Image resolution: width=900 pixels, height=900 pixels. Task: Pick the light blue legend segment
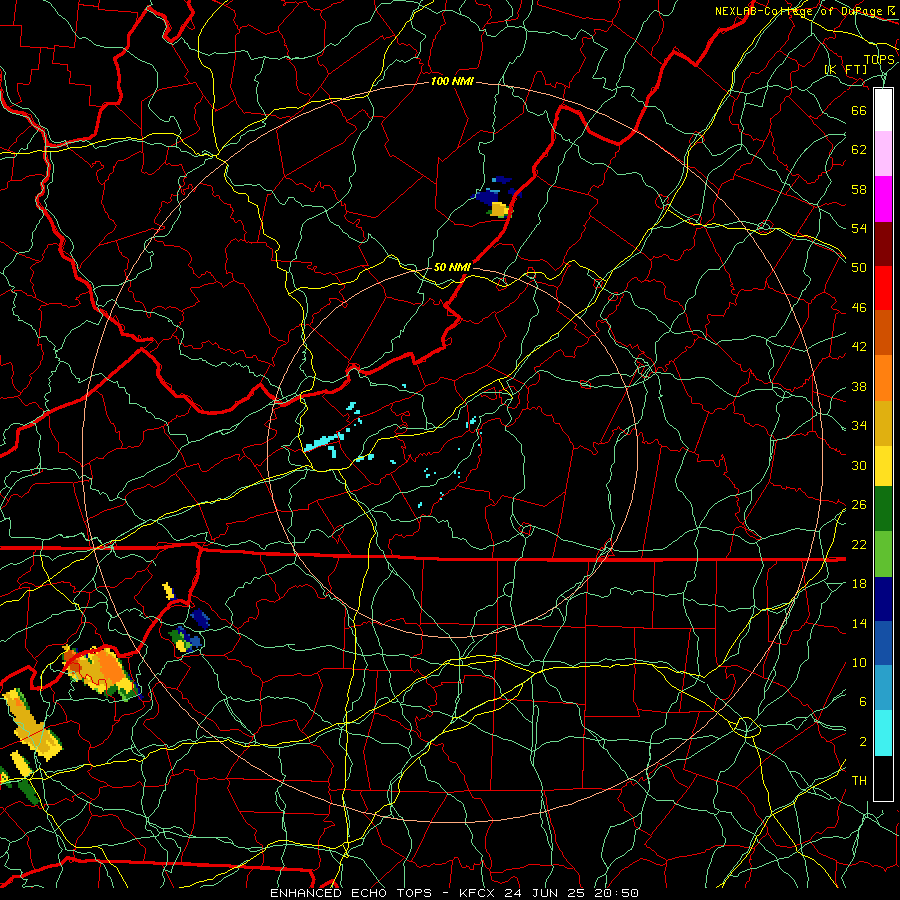[883, 688]
